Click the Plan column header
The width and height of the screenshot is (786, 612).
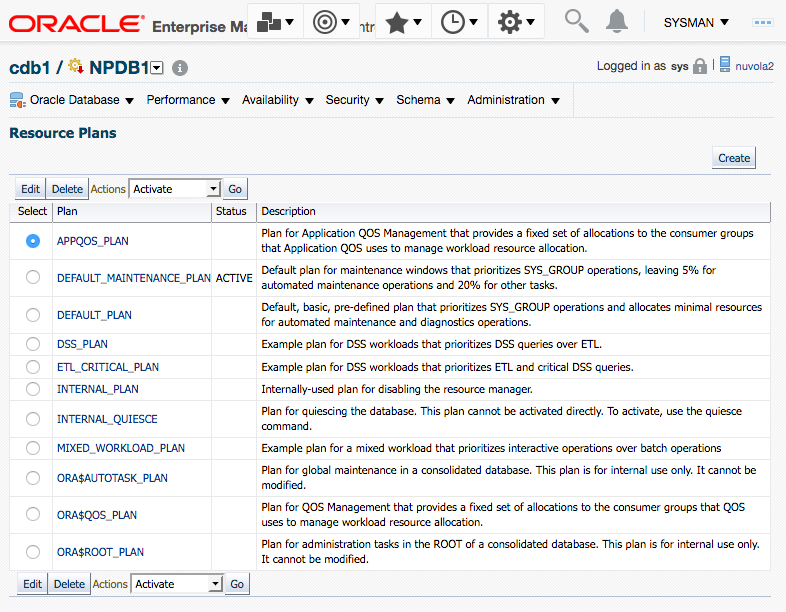tap(132, 212)
